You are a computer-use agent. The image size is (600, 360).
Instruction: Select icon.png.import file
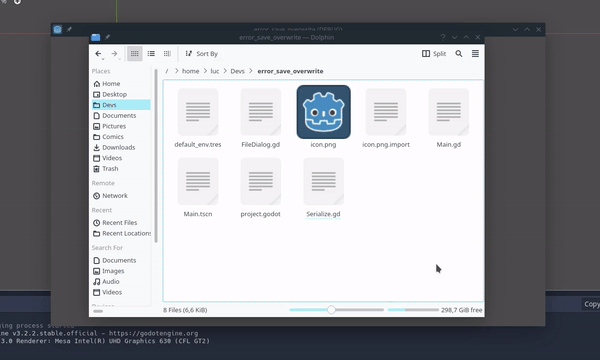click(386, 118)
